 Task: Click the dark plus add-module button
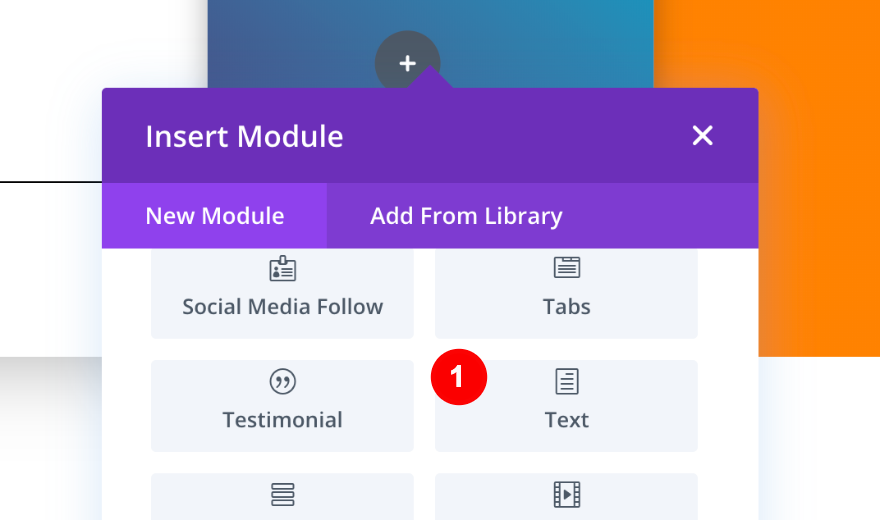click(x=407, y=63)
